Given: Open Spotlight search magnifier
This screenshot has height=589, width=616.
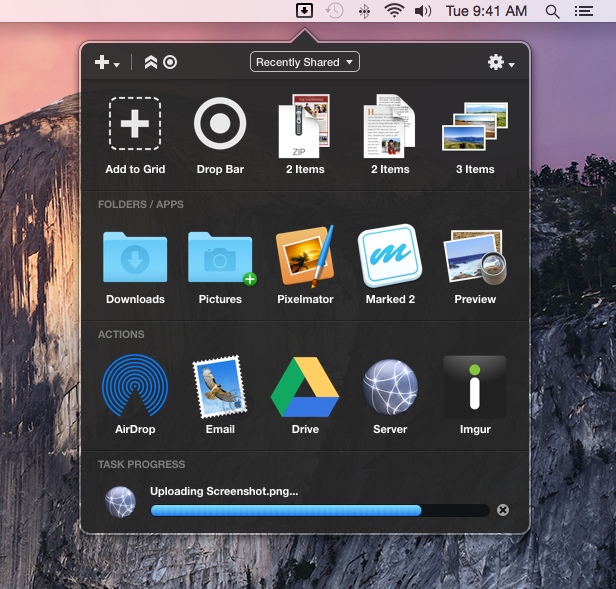Looking at the screenshot, I should coord(552,11).
